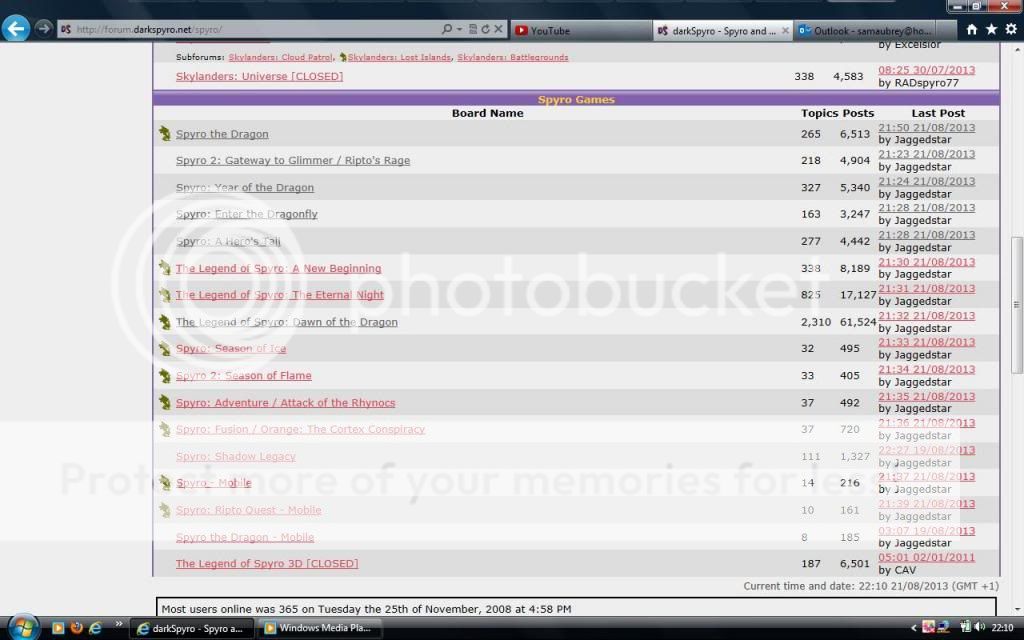
Task: Refresh the darkSpyro page
Action: [485, 29]
